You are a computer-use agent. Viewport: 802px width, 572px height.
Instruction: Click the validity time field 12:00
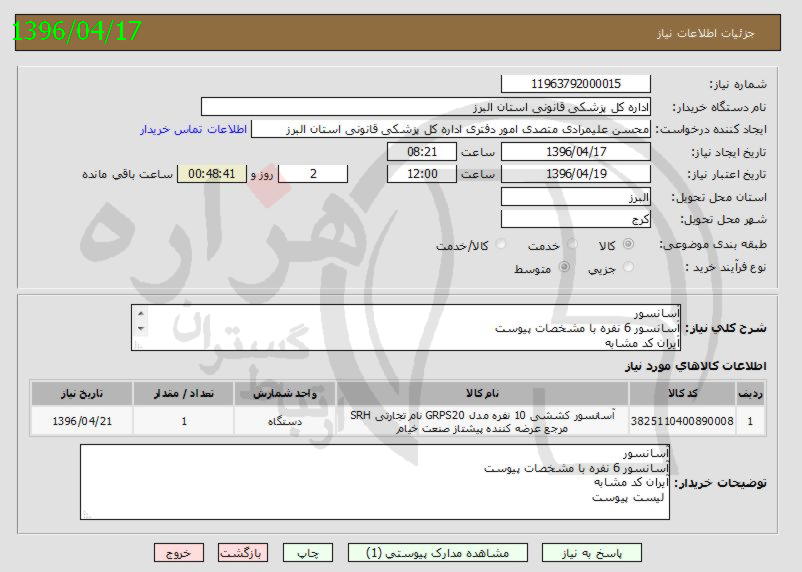(x=422, y=174)
